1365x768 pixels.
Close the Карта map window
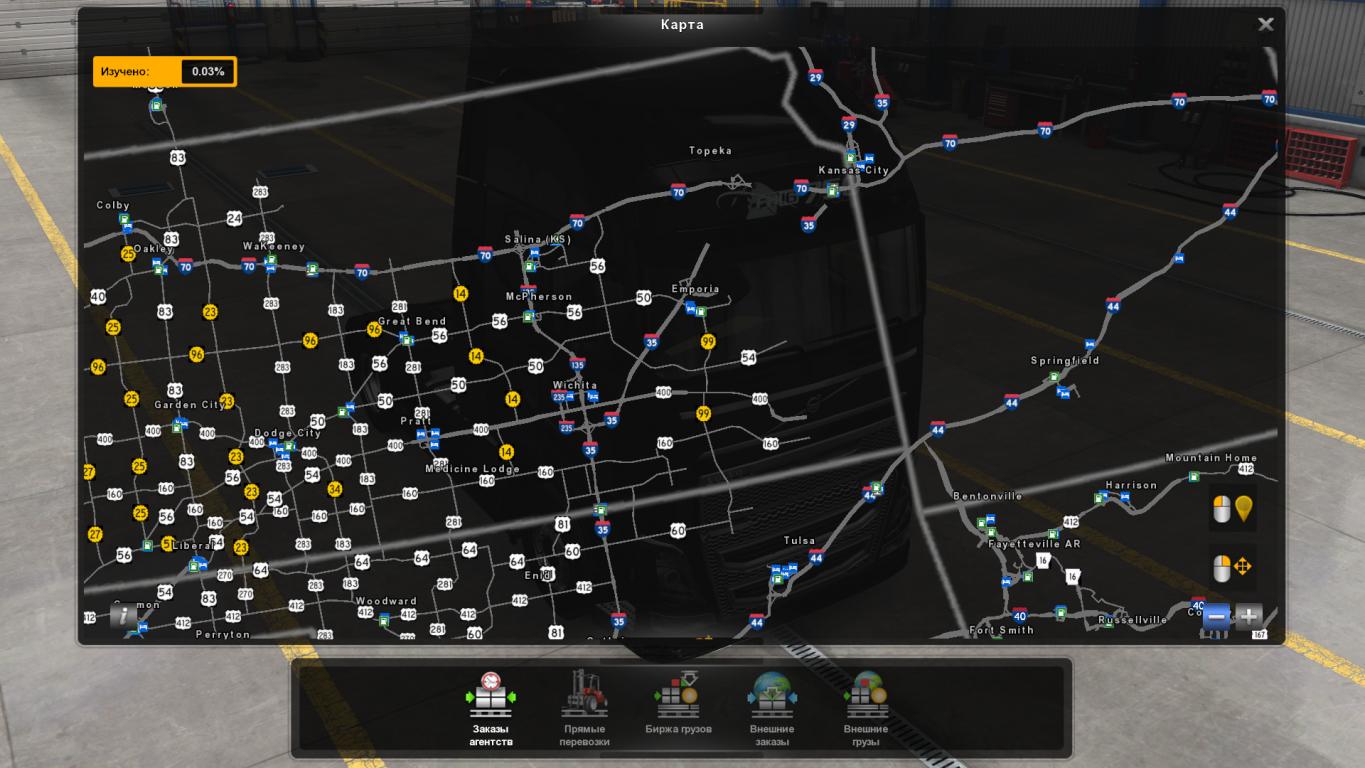click(1265, 25)
